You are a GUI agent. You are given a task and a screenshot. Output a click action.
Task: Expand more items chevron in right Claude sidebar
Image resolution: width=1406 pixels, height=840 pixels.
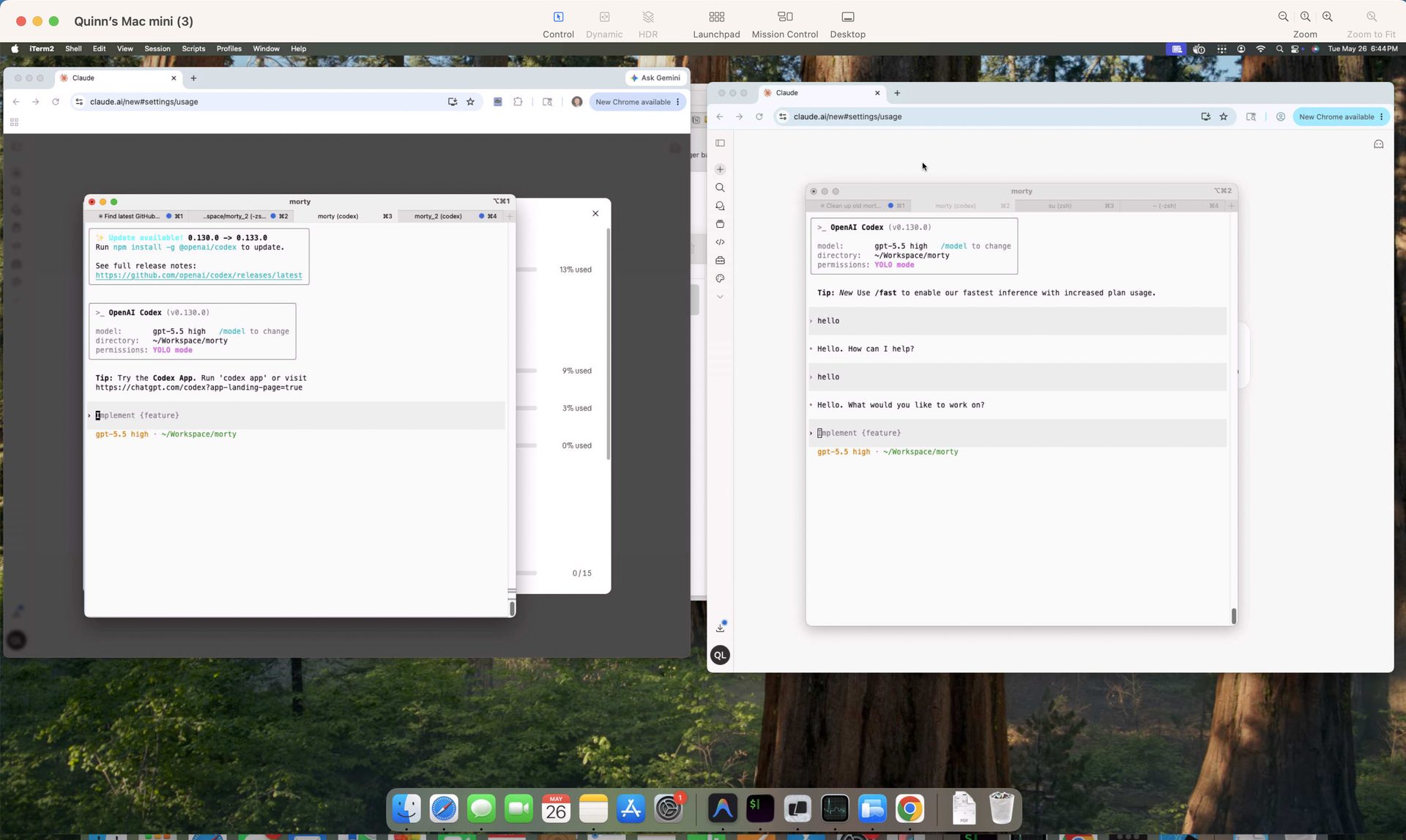click(x=720, y=297)
